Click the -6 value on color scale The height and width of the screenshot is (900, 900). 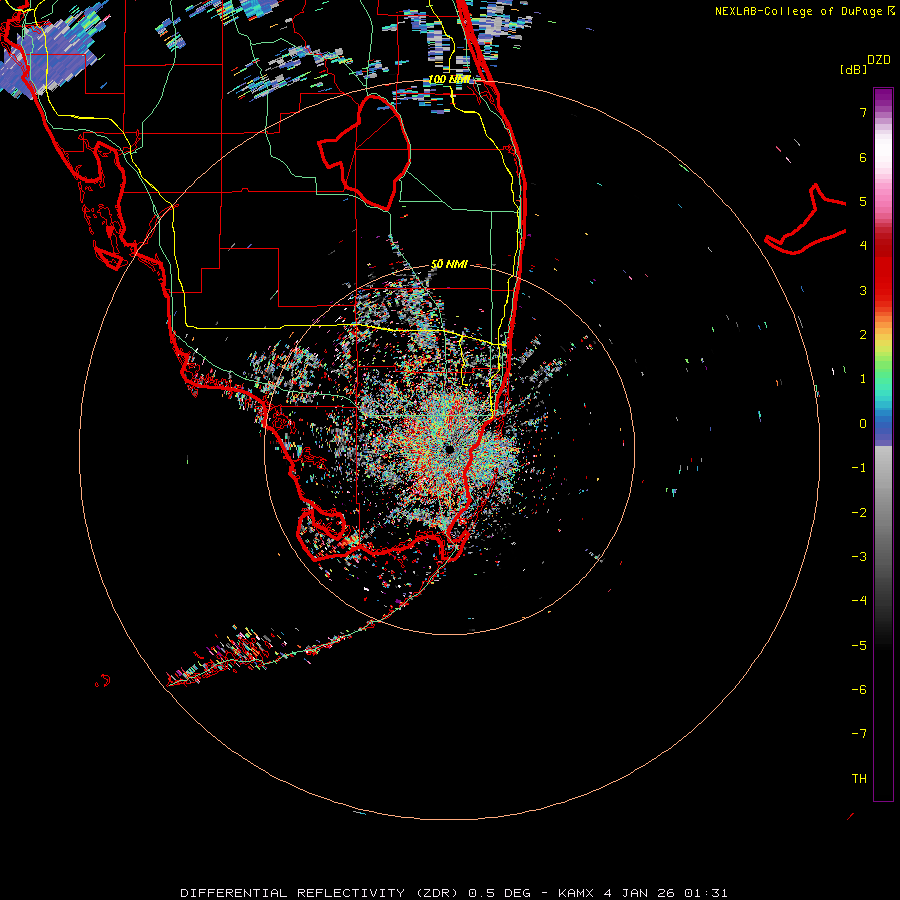coord(859,689)
